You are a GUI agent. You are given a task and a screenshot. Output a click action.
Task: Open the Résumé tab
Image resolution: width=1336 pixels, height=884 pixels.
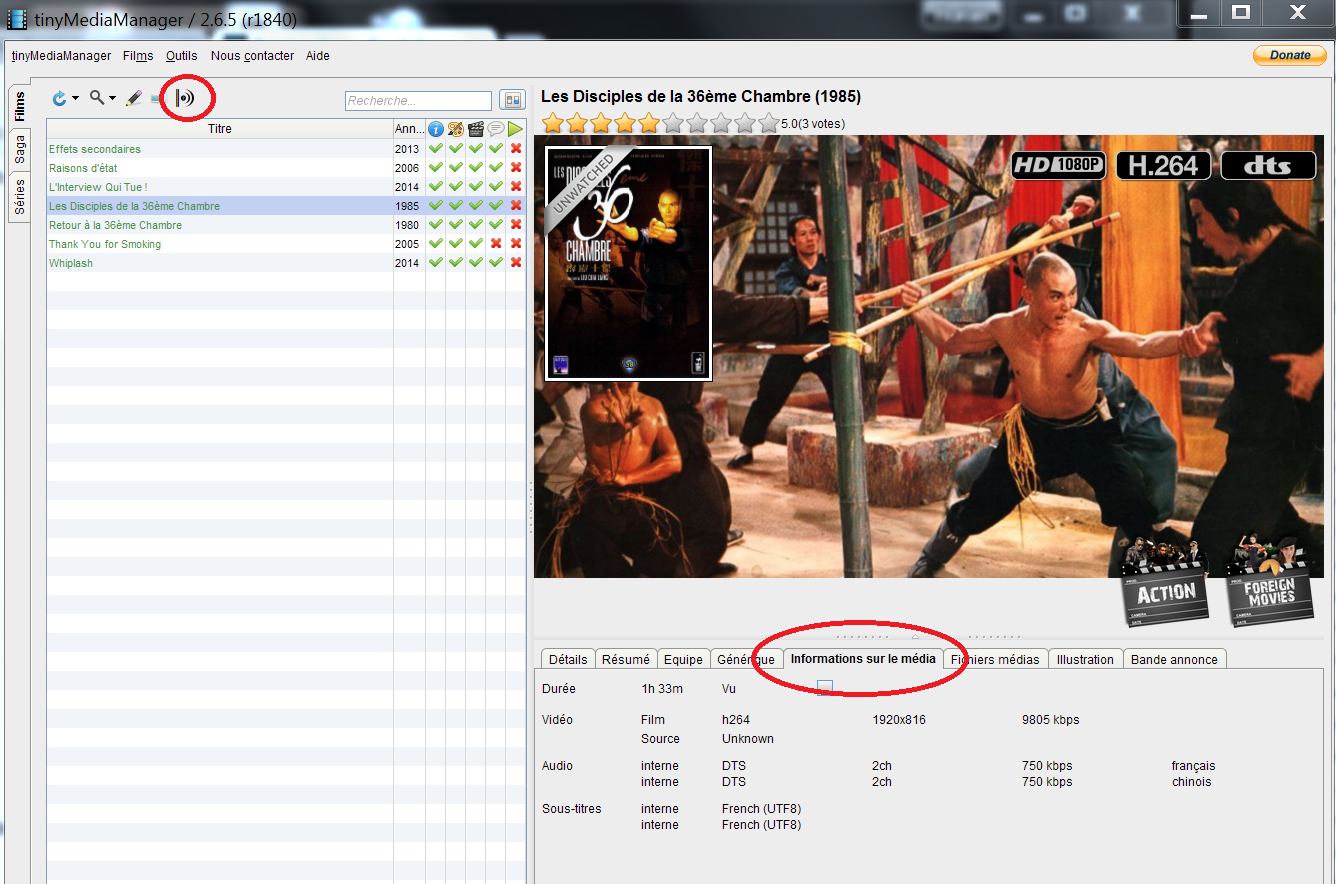click(626, 660)
